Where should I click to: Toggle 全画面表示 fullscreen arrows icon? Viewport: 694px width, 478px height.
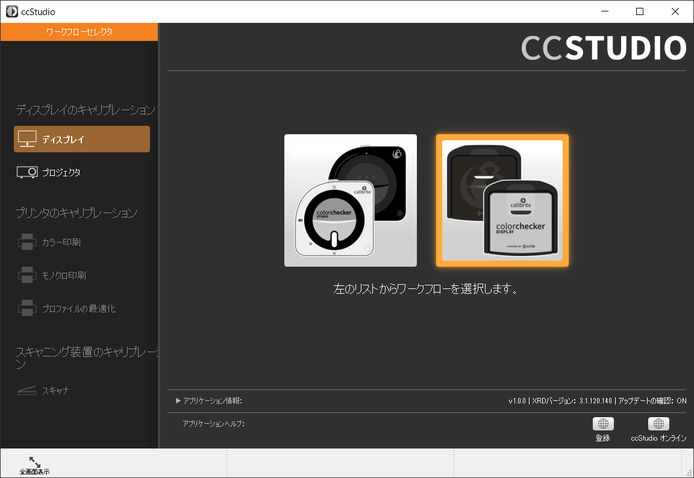tap(35, 462)
